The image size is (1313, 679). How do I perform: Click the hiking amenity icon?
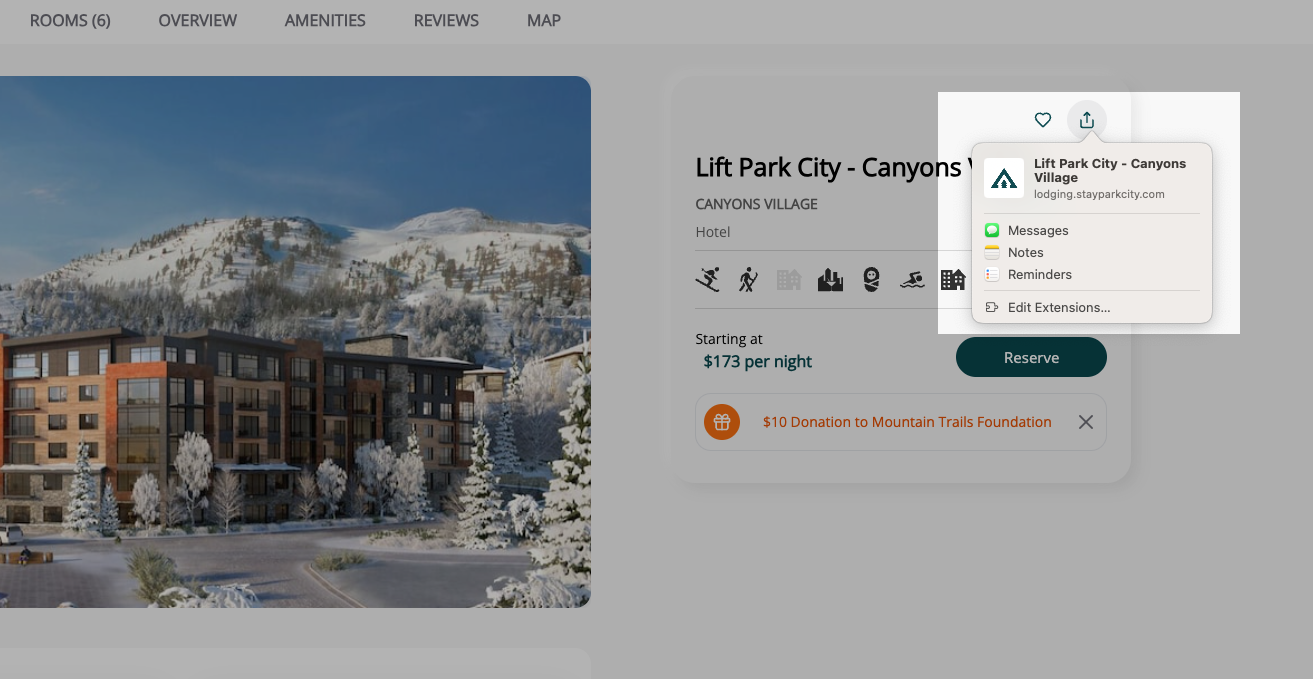[748, 279]
